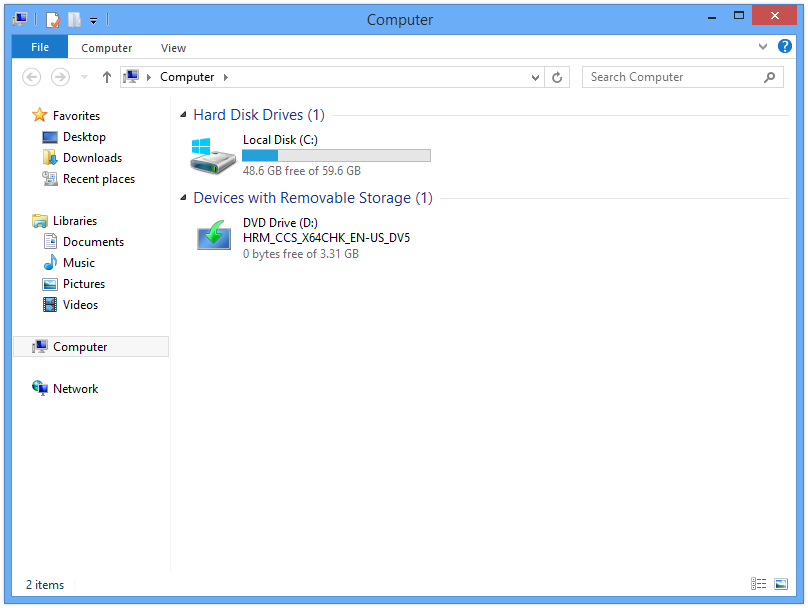The width and height of the screenshot is (808, 608).
Task: Click the Local Disk (C:) label
Action: 280,140
